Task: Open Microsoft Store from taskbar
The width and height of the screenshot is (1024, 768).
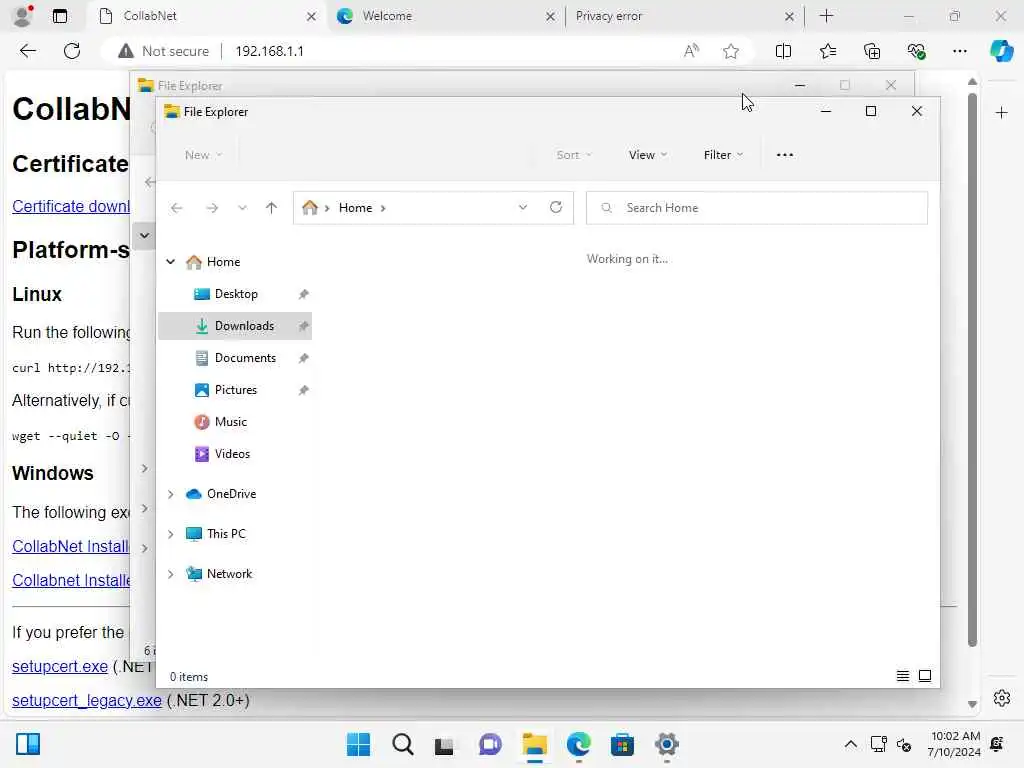Action: click(x=622, y=744)
